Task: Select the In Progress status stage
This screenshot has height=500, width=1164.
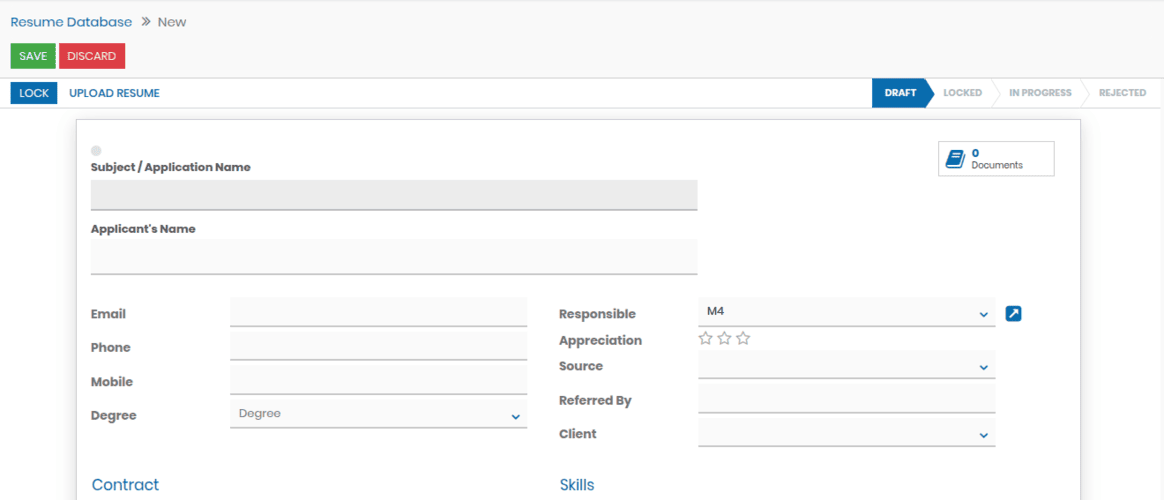Action: [1039, 93]
